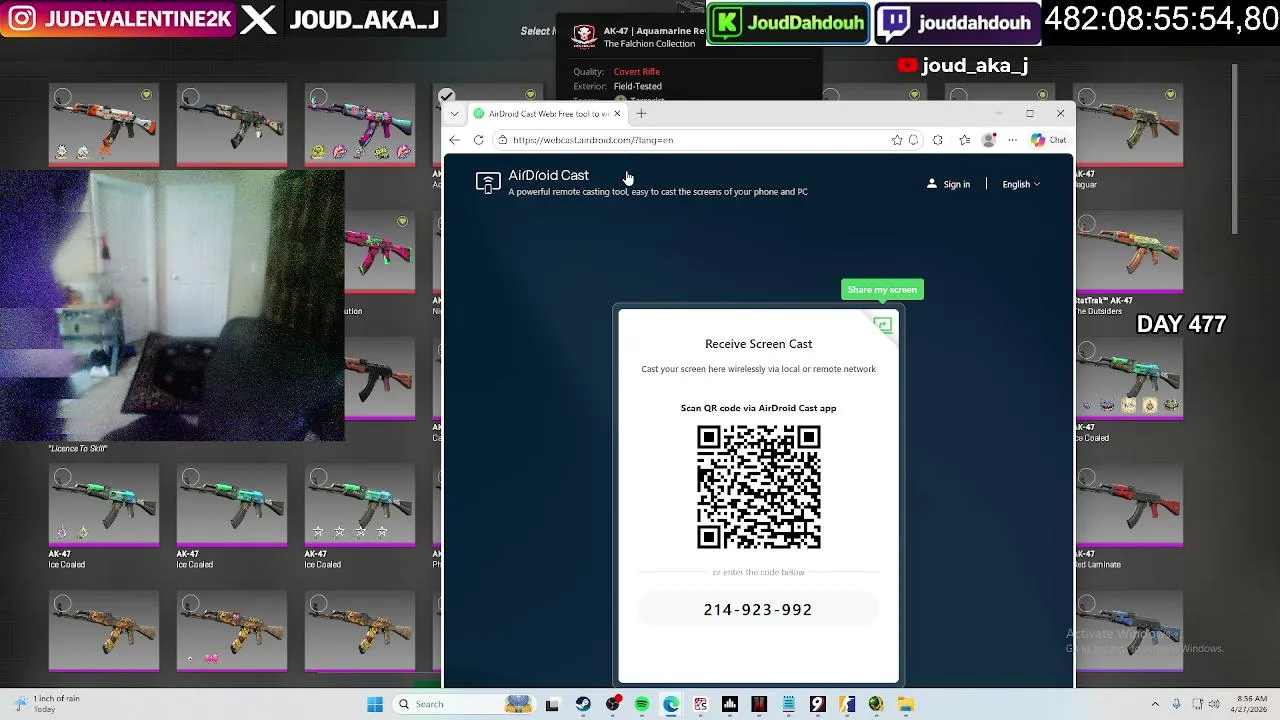Switch to AirDroid Cast Web tab
The width and height of the screenshot is (1280, 720).
pos(547,114)
